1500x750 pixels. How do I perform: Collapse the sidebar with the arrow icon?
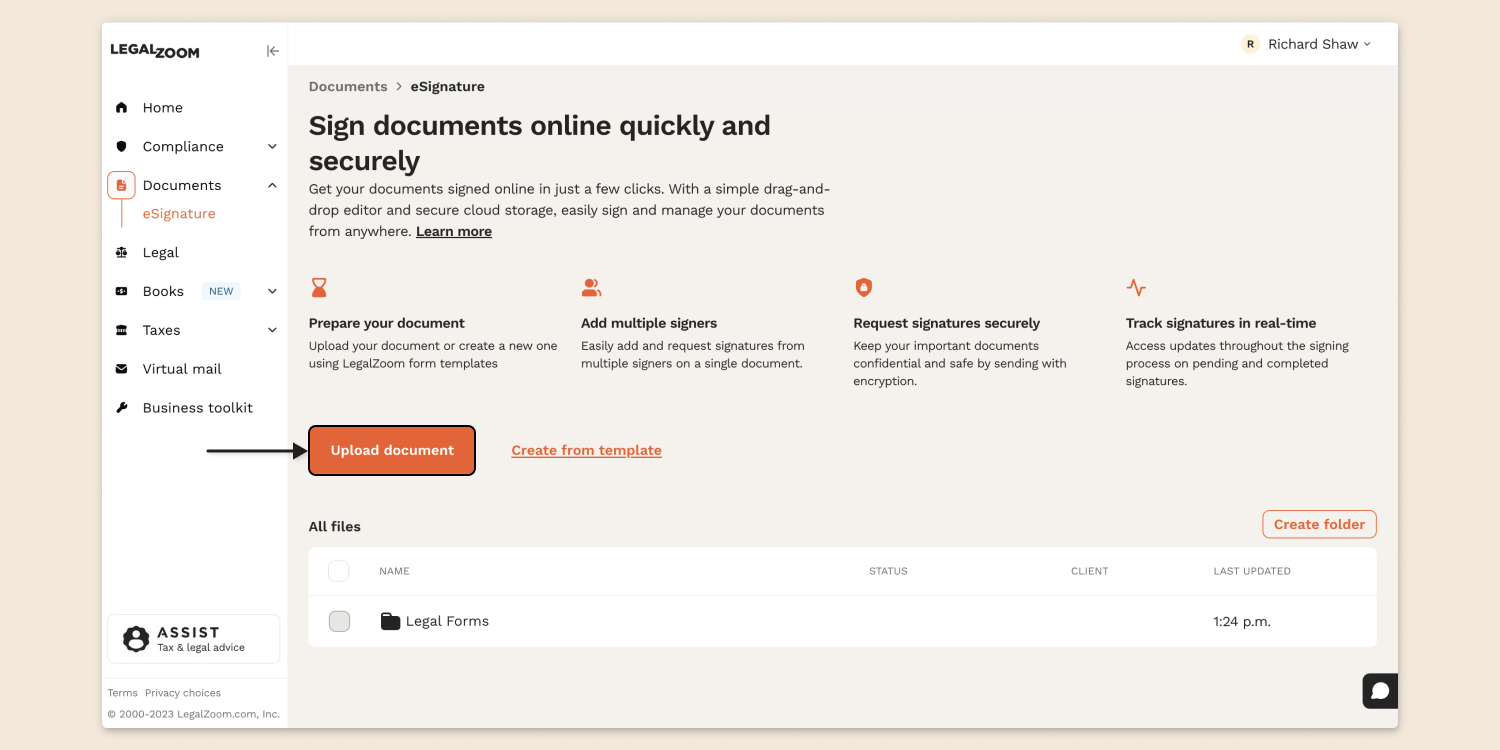(x=272, y=50)
